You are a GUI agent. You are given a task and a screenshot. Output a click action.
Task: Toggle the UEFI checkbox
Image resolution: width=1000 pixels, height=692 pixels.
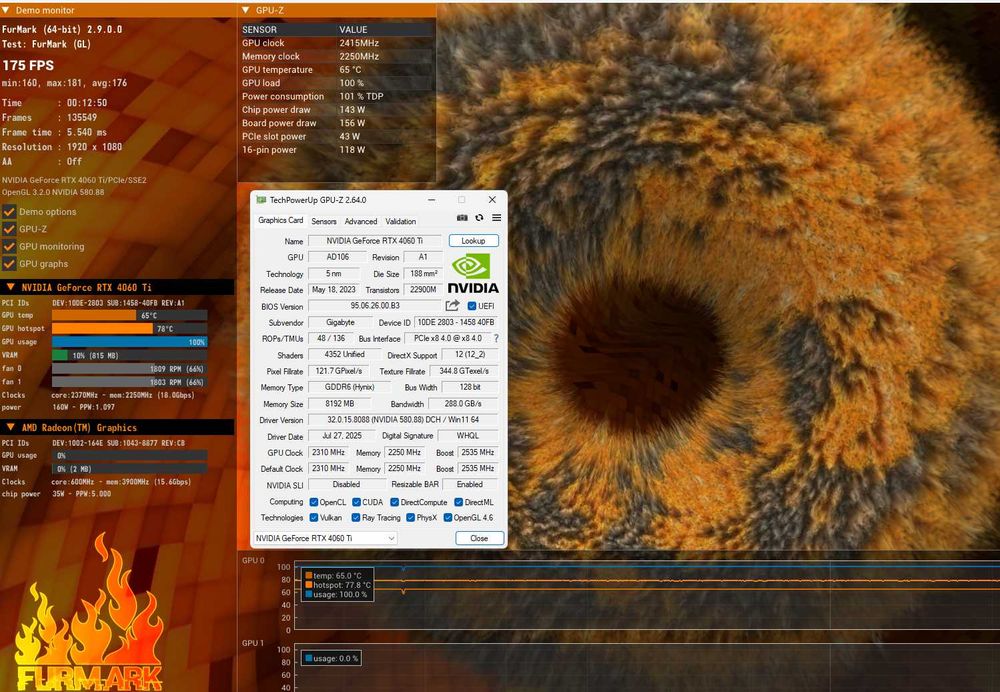(x=472, y=306)
